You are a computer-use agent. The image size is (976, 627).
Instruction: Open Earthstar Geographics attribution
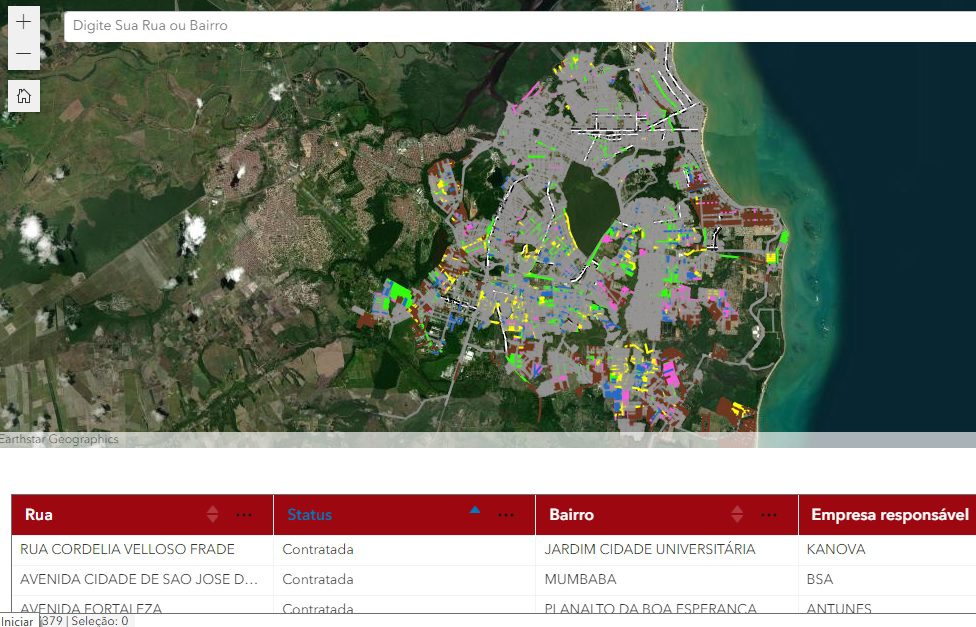59,439
